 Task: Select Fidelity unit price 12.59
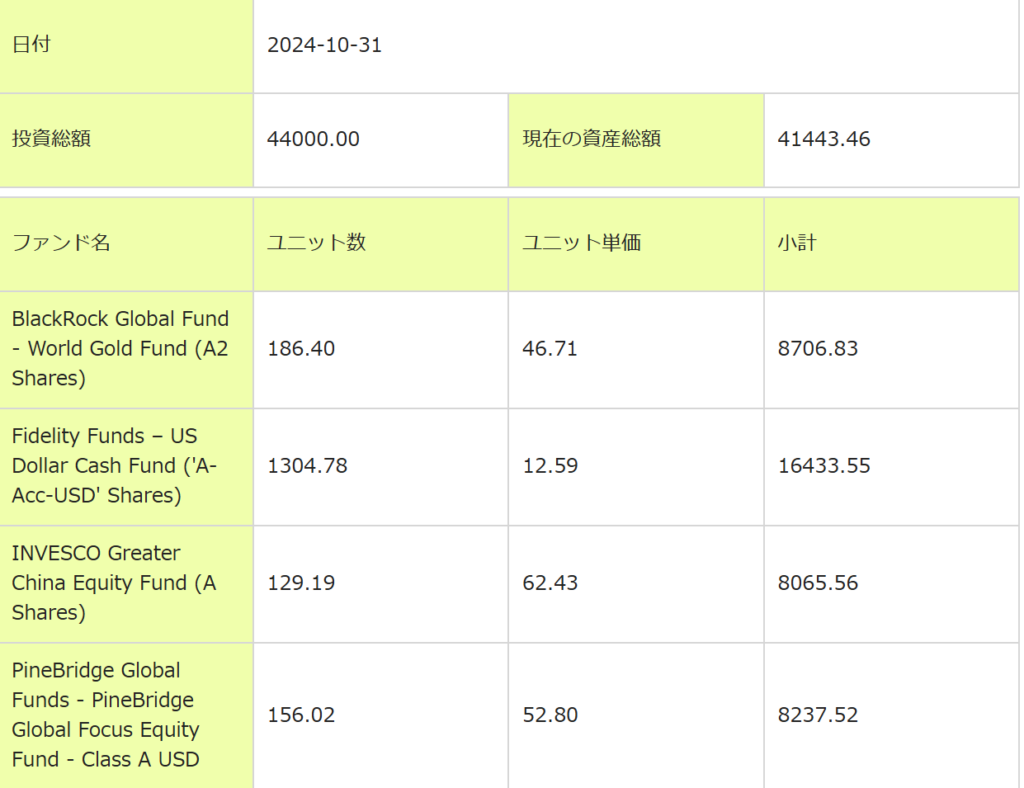pyautogui.click(x=550, y=466)
